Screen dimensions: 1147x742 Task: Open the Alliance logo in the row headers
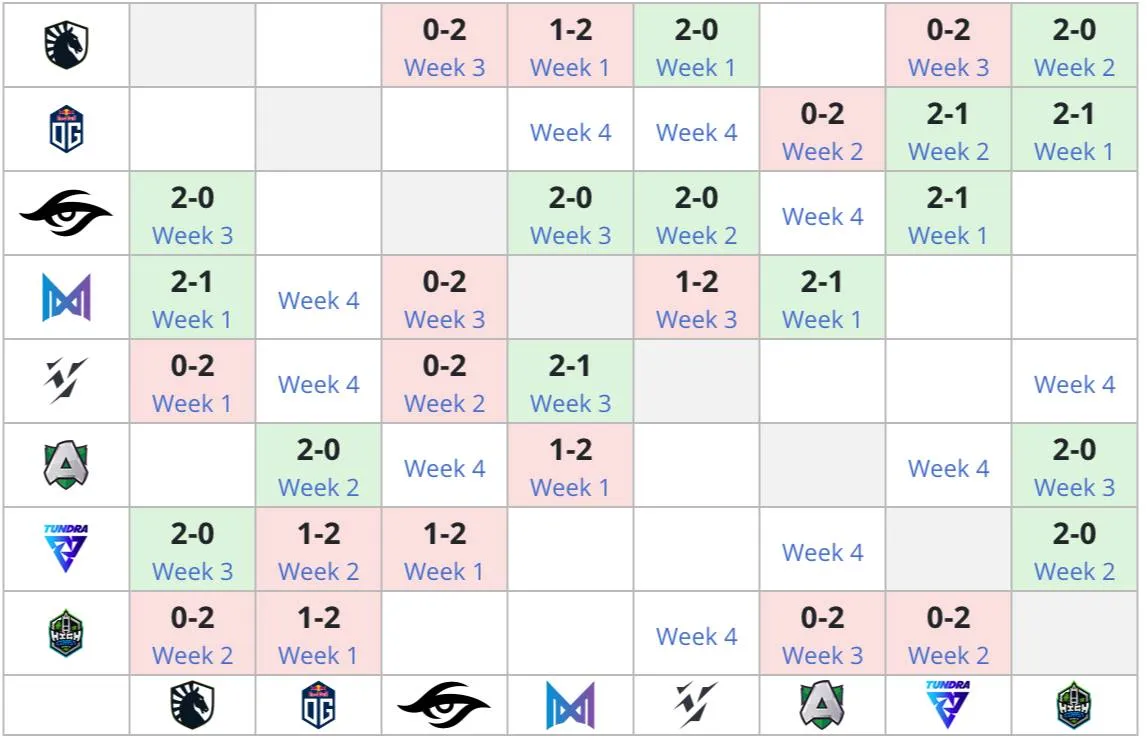(66, 465)
